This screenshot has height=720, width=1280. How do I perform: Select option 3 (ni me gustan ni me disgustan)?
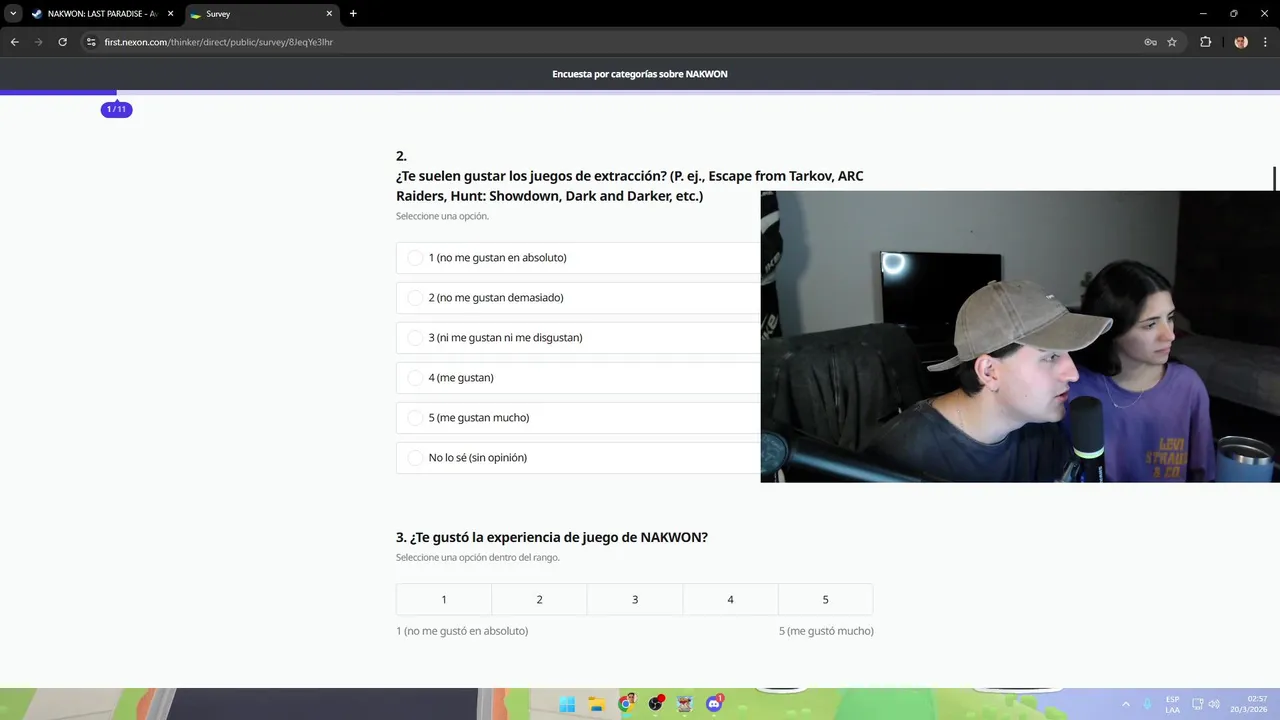(x=578, y=338)
